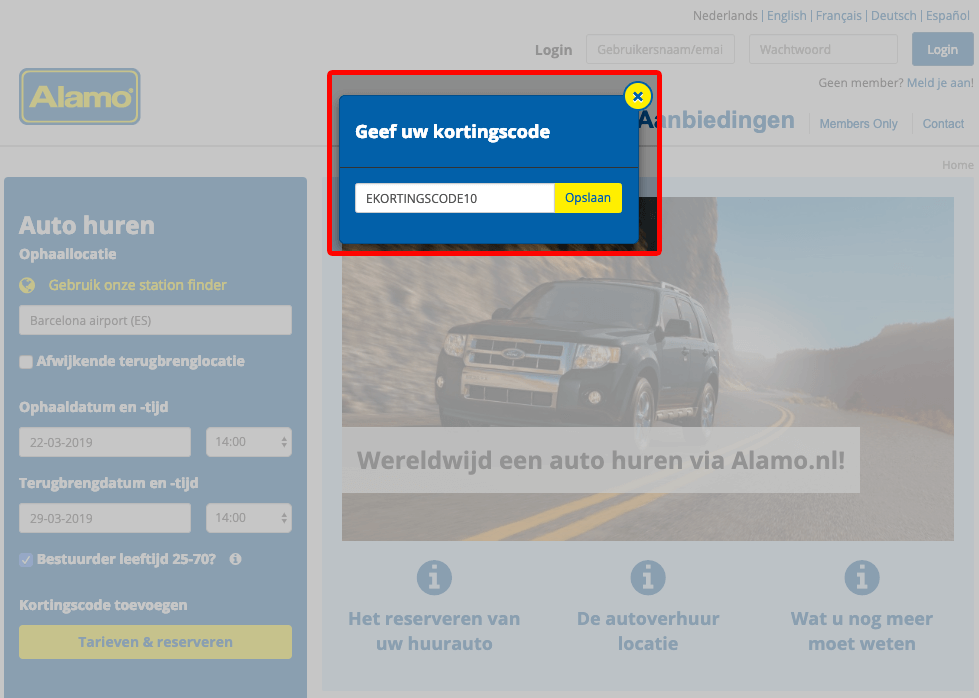Open Wat u nog meer moet weten
Image resolution: width=979 pixels, height=698 pixels.
[x=862, y=631]
